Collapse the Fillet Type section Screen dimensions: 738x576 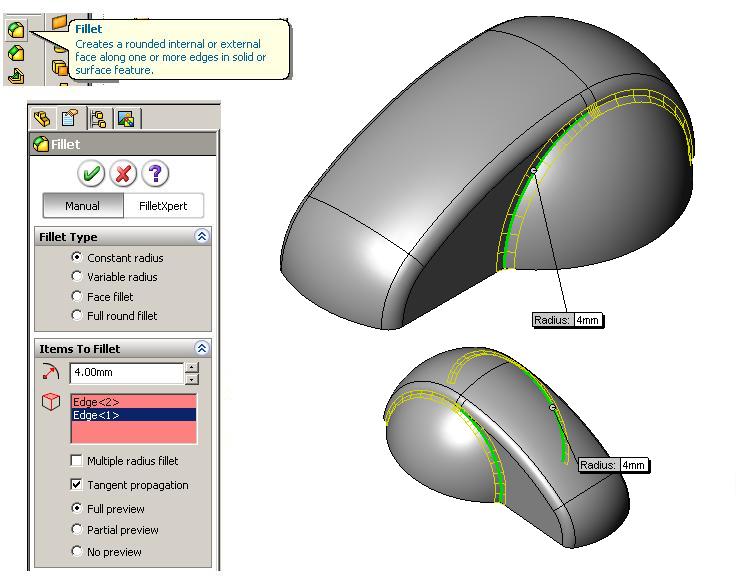pyautogui.click(x=202, y=236)
